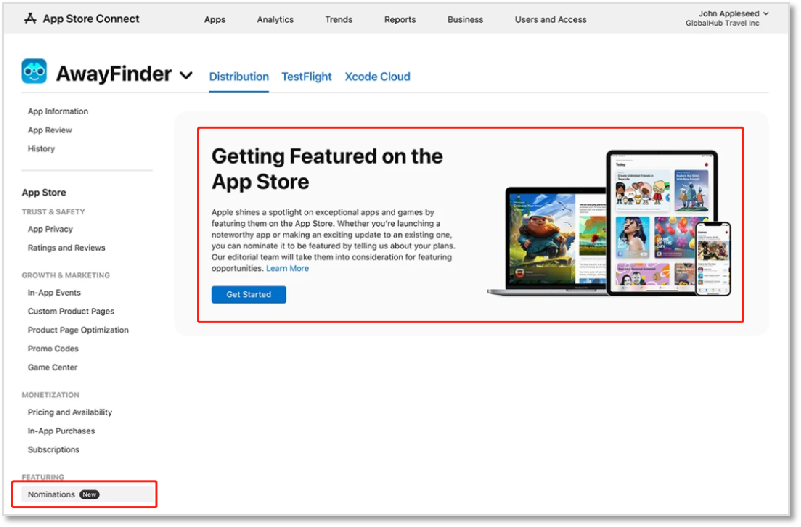Click the 'MONETIZATION' section label
Image resolution: width=801 pixels, height=527 pixels.
click(x=50, y=395)
